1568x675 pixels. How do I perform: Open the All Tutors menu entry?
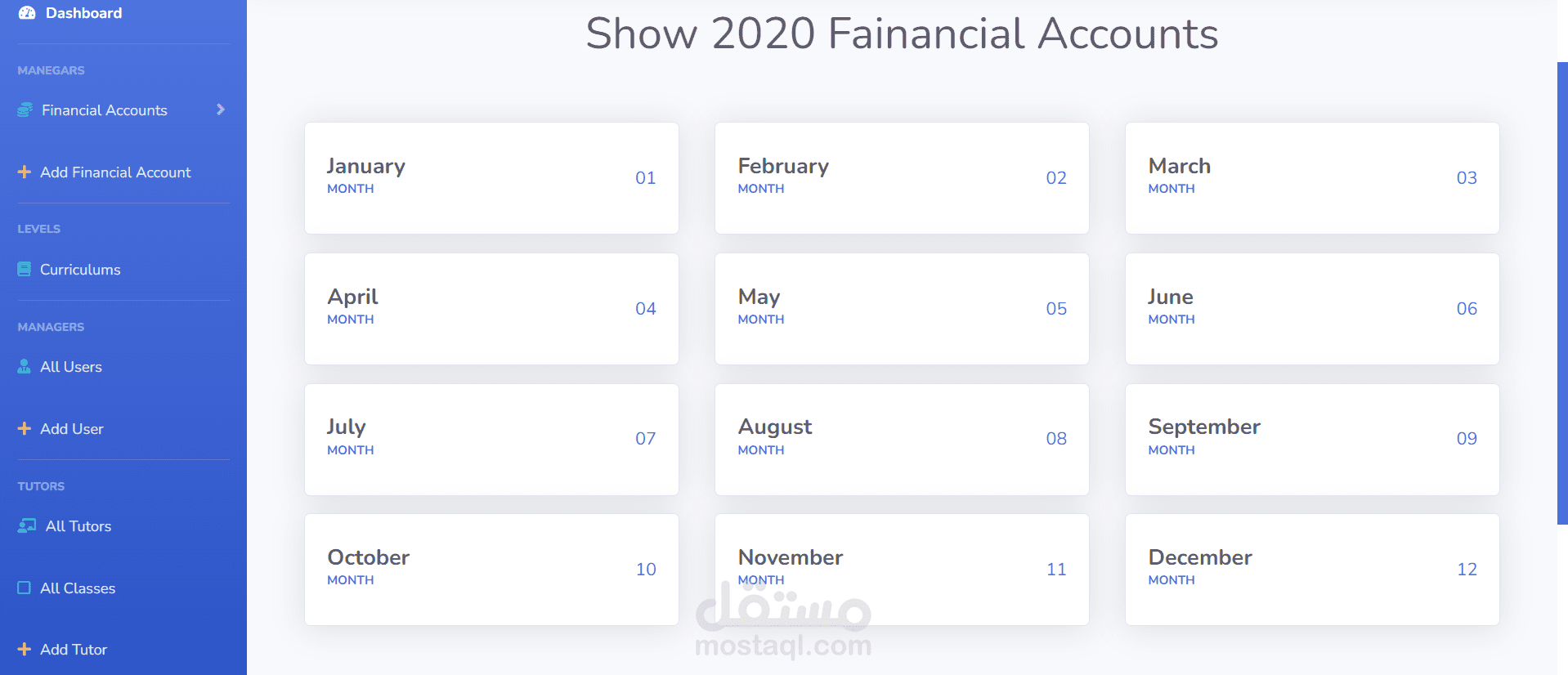pyautogui.click(x=78, y=526)
